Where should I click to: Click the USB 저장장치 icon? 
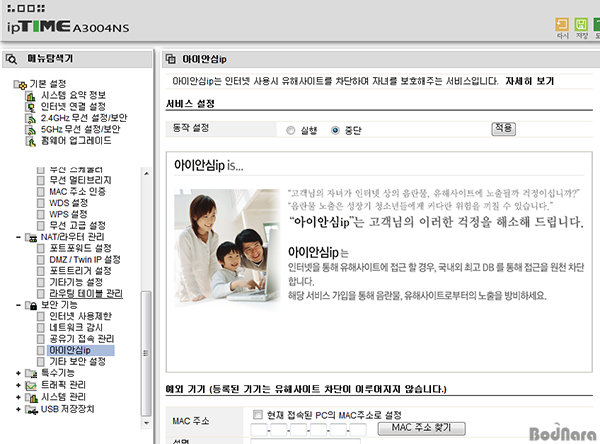pos(31,410)
